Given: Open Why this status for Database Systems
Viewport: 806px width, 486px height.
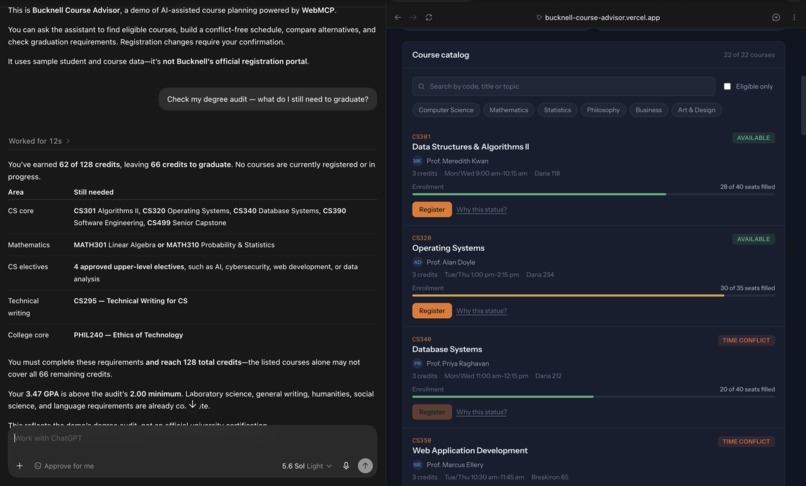Looking at the screenshot, I should tap(481, 412).
